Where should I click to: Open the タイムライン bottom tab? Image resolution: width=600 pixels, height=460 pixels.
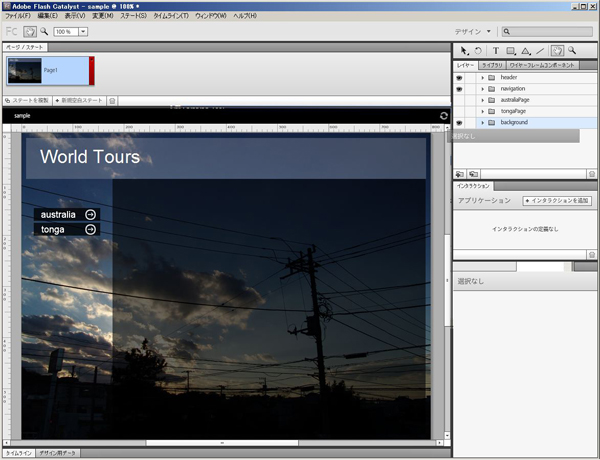(x=18, y=453)
